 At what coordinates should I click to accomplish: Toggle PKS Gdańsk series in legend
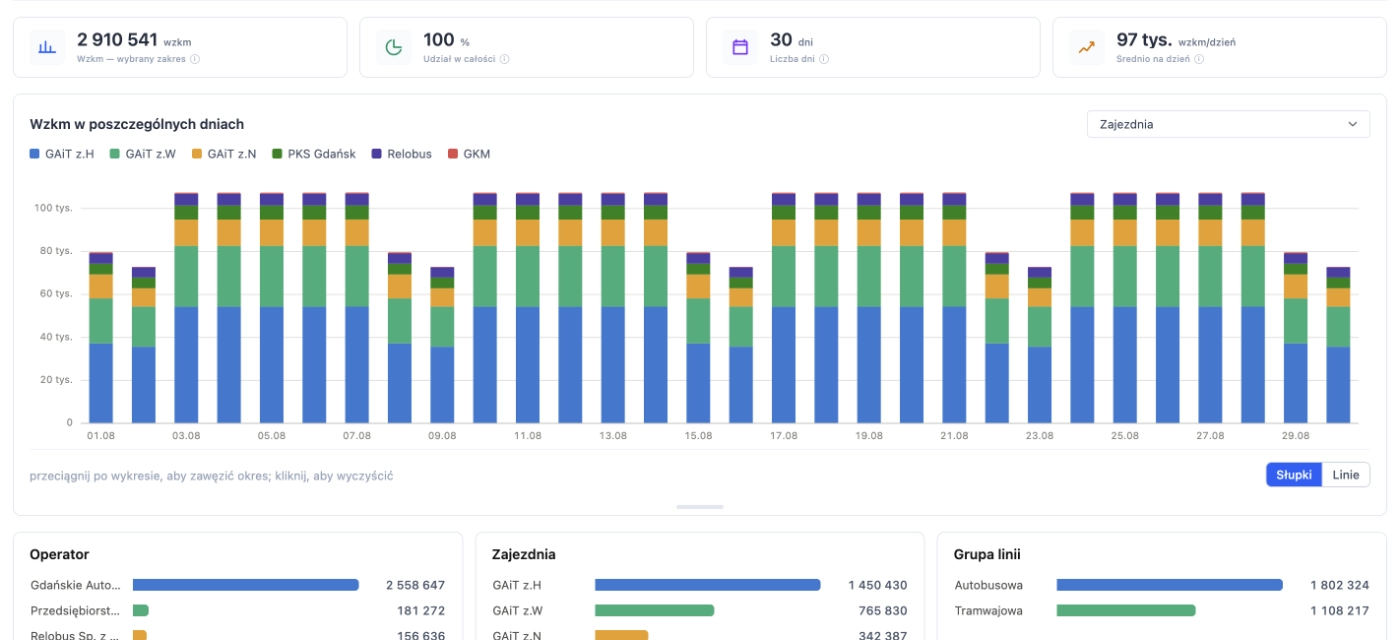click(314, 154)
